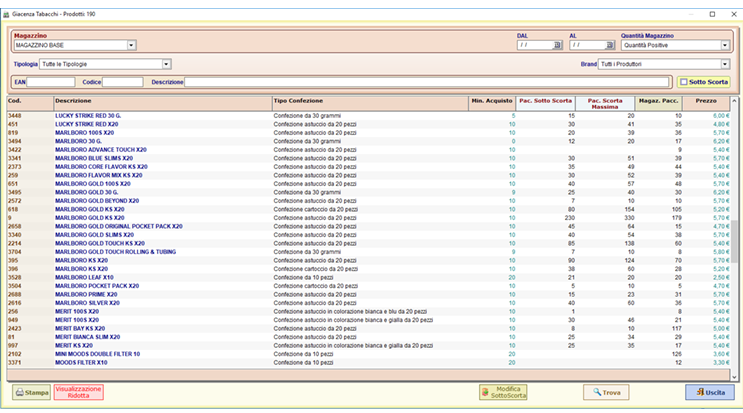743x413 pixels.
Task: Click the 6,00 € price cell
Action: 721,116
